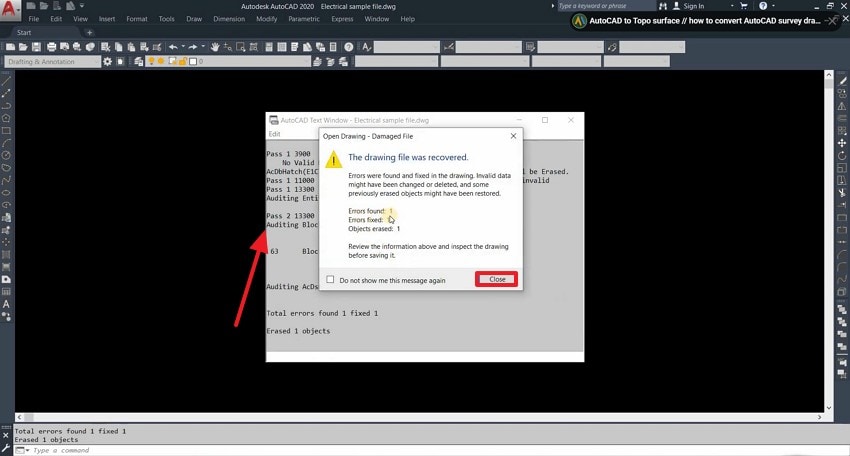The height and width of the screenshot is (456, 850).
Task: Click the command line customize wrench icon
Action: (5, 449)
